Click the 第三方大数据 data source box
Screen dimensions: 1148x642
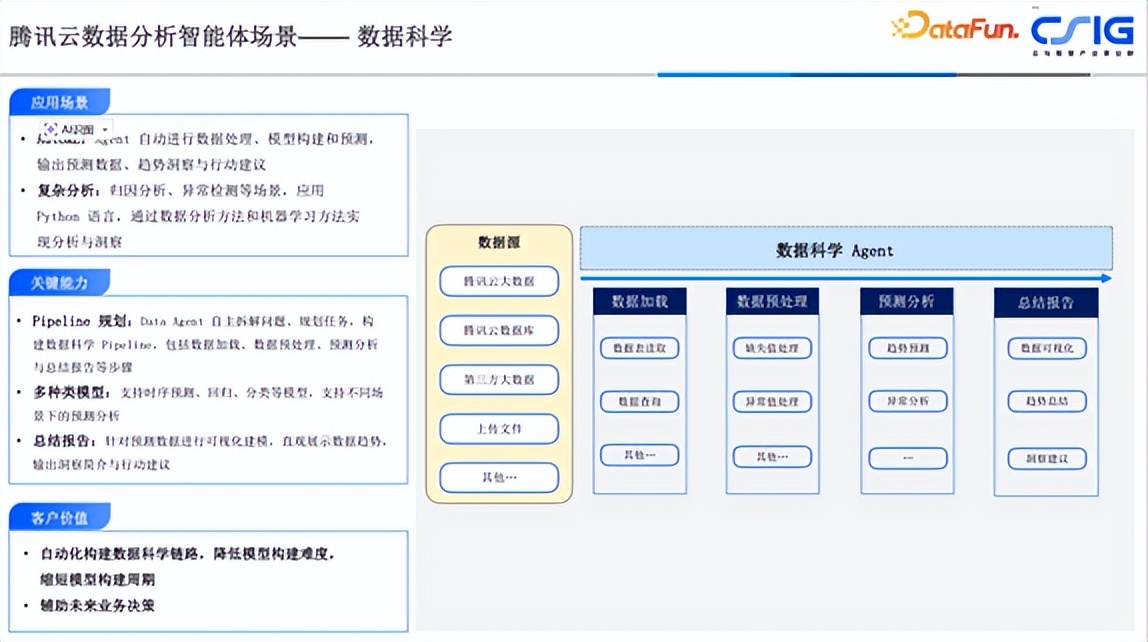(499, 379)
